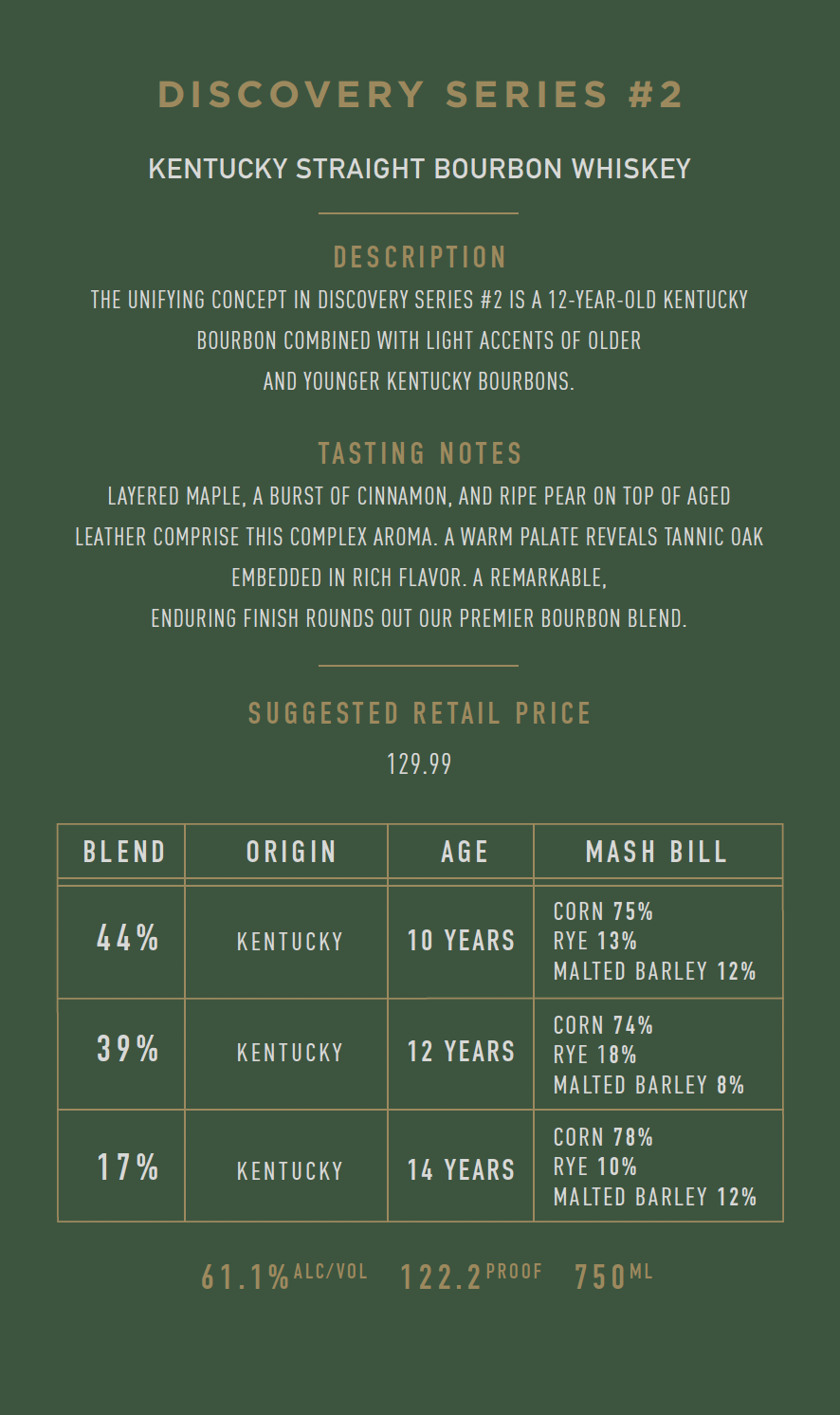Select the 129.99 price value

pyautogui.click(x=420, y=764)
